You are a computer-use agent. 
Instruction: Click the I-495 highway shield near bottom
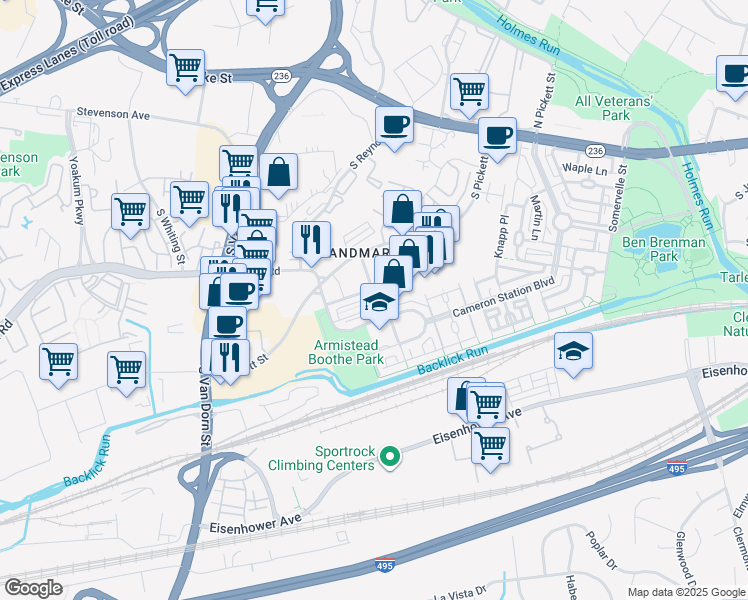384,564
